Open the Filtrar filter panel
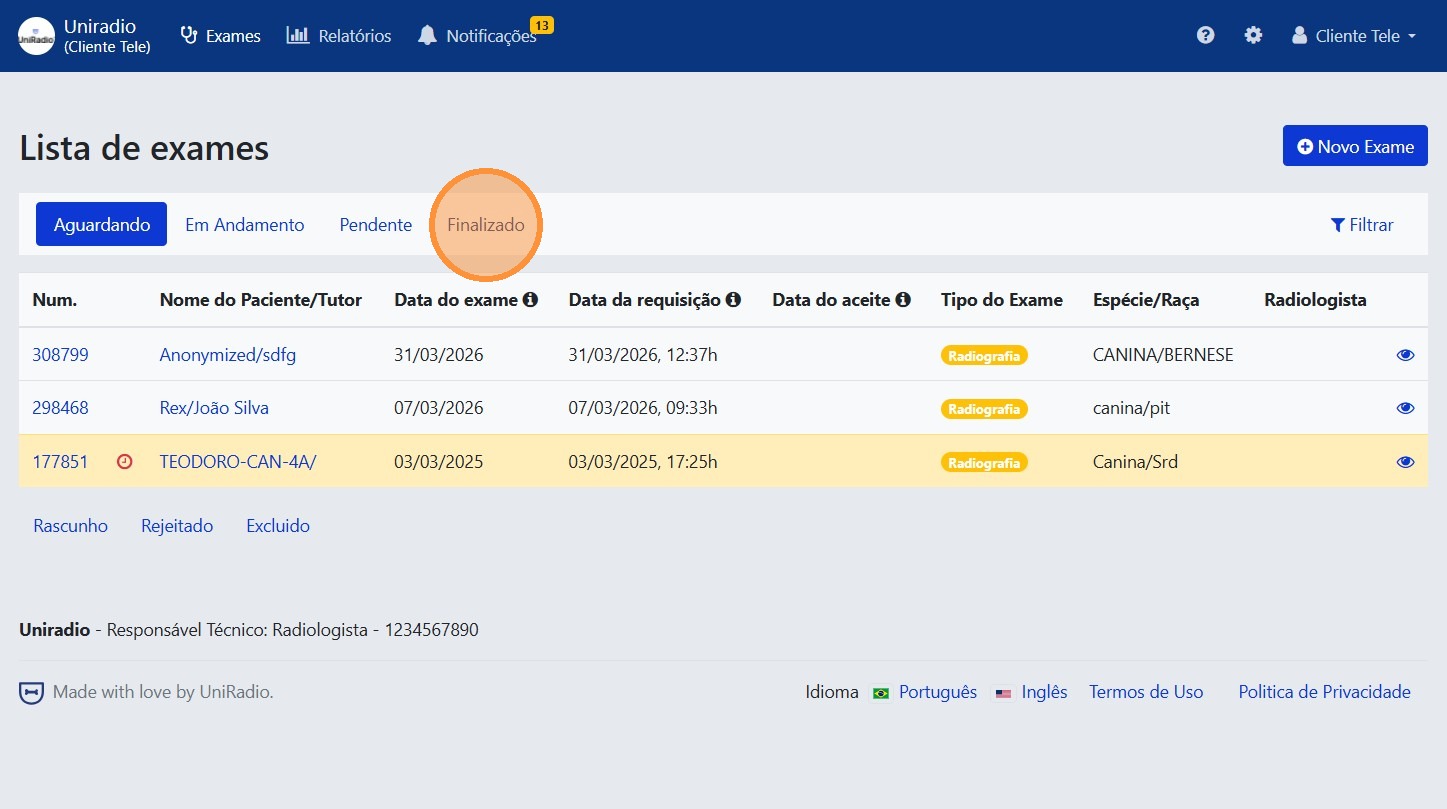The height and width of the screenshot is (809, 1447). (x=1362, y=225)
